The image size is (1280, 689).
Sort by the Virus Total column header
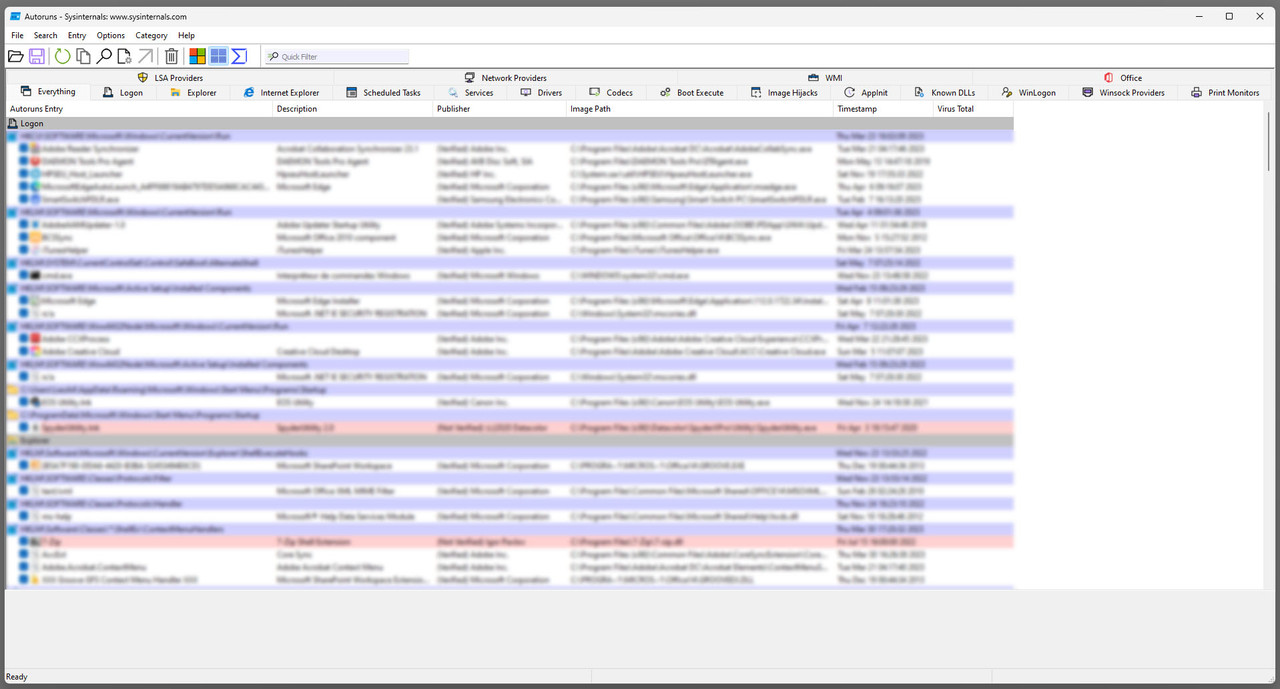click(973, 109)
